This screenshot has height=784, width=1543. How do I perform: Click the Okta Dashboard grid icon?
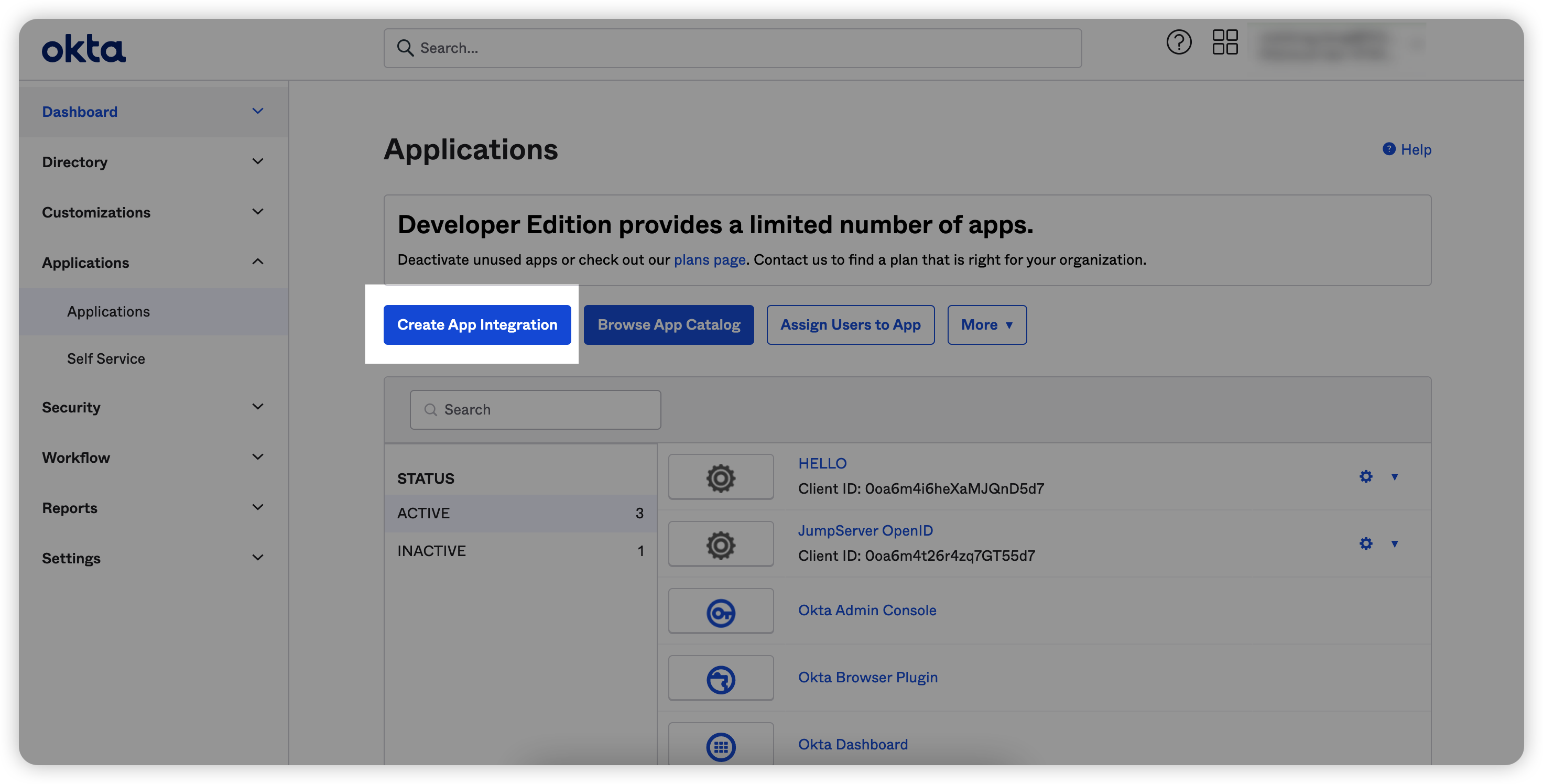click(721, 746)
